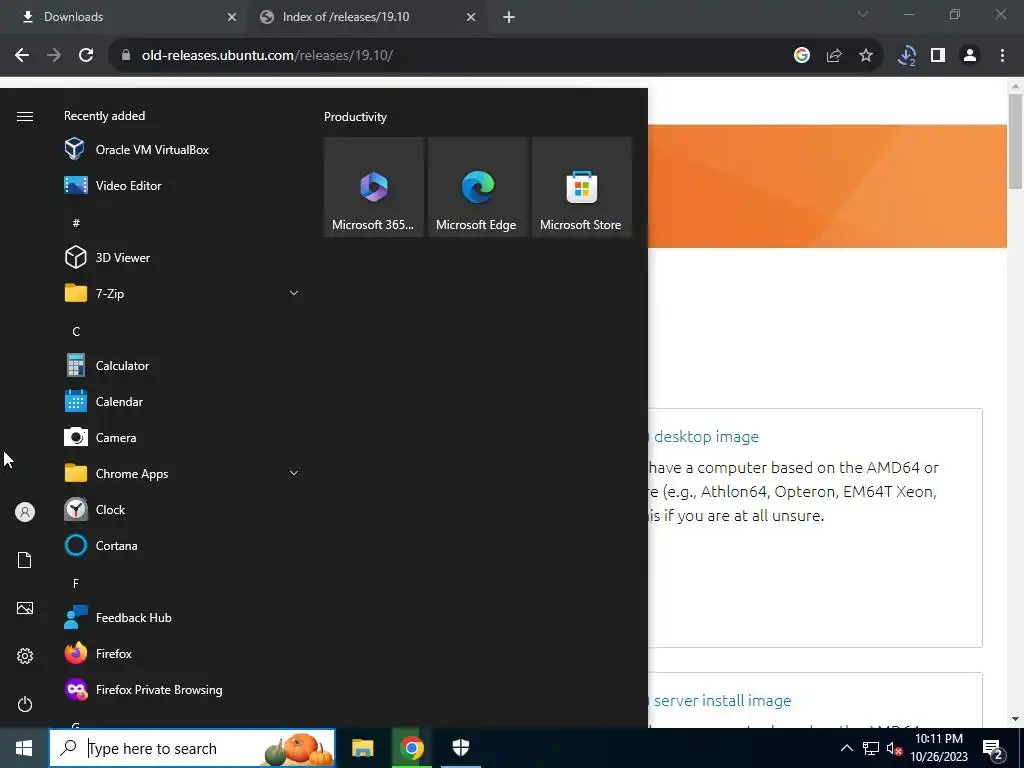Toggle Chrome side panel
The height and width of the screenshot is (768, 1024).
pos(938,56)
